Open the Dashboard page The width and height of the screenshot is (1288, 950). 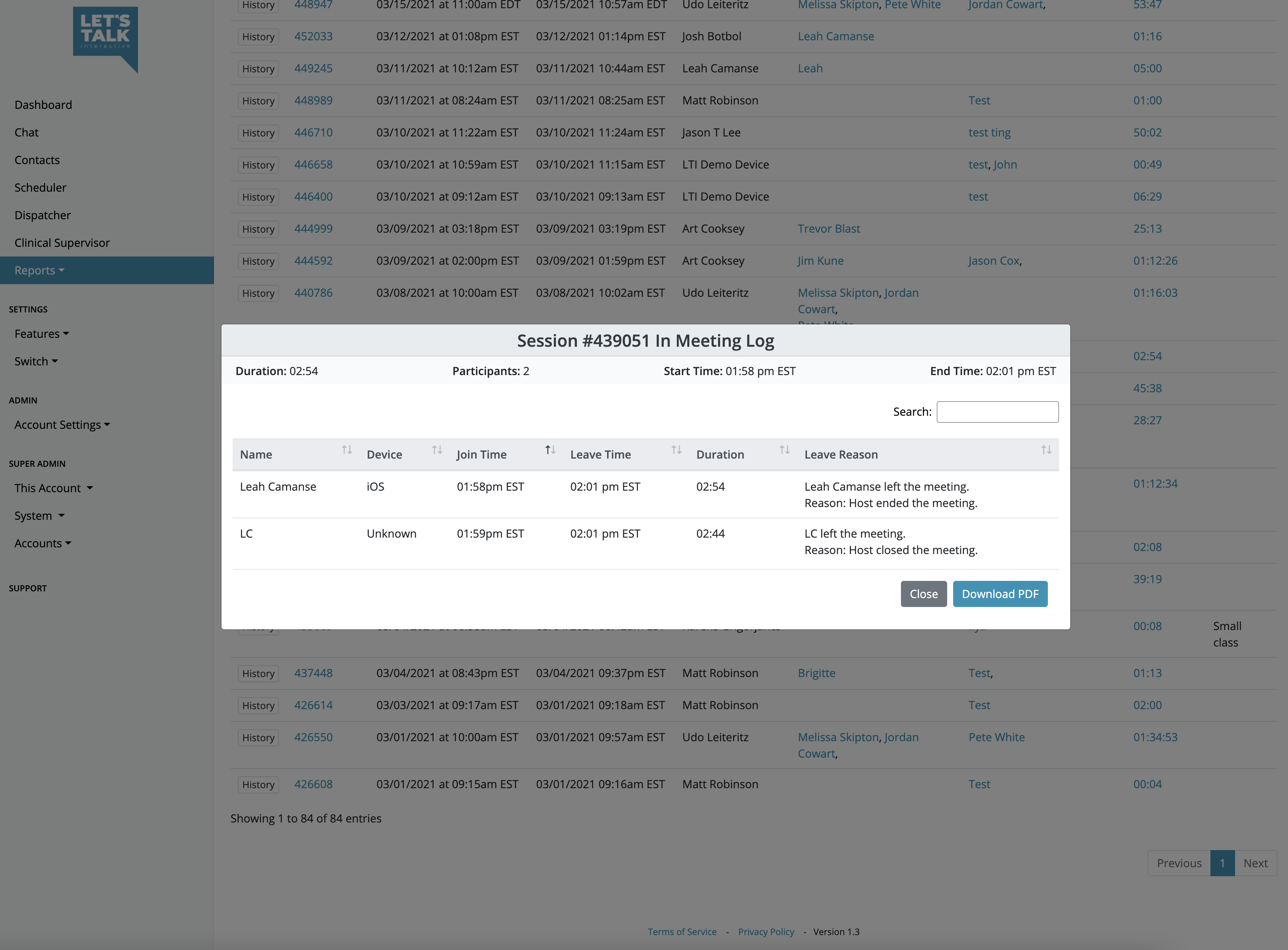click(43, 105)
